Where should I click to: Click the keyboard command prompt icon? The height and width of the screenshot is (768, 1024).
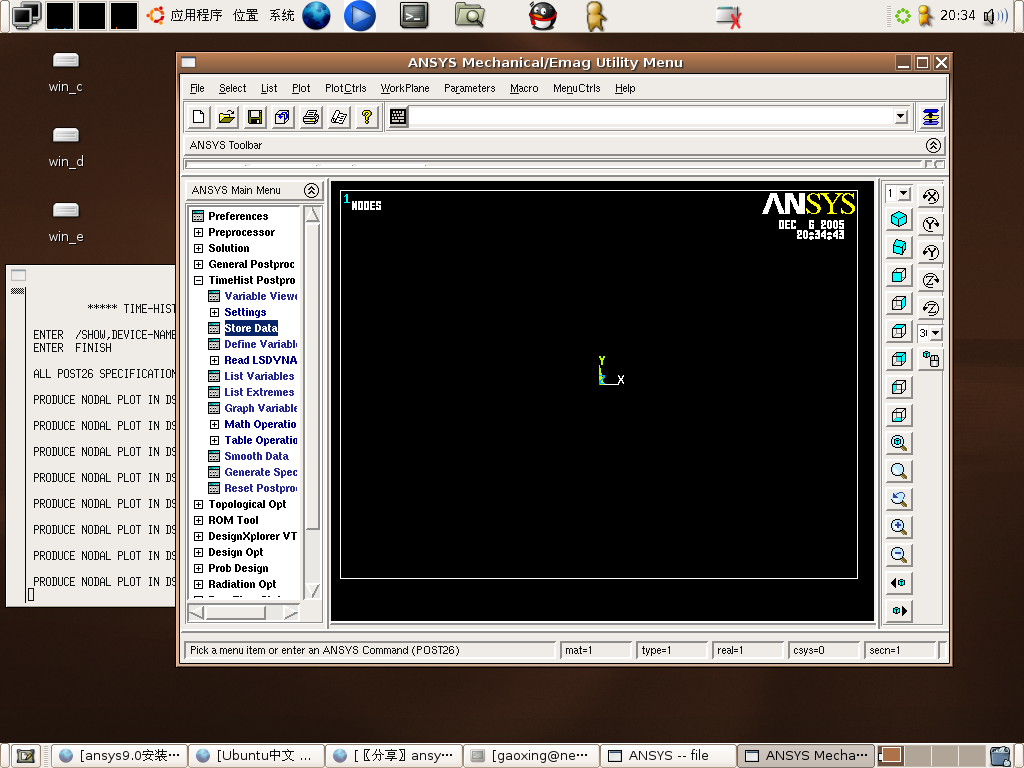point(398,117)
